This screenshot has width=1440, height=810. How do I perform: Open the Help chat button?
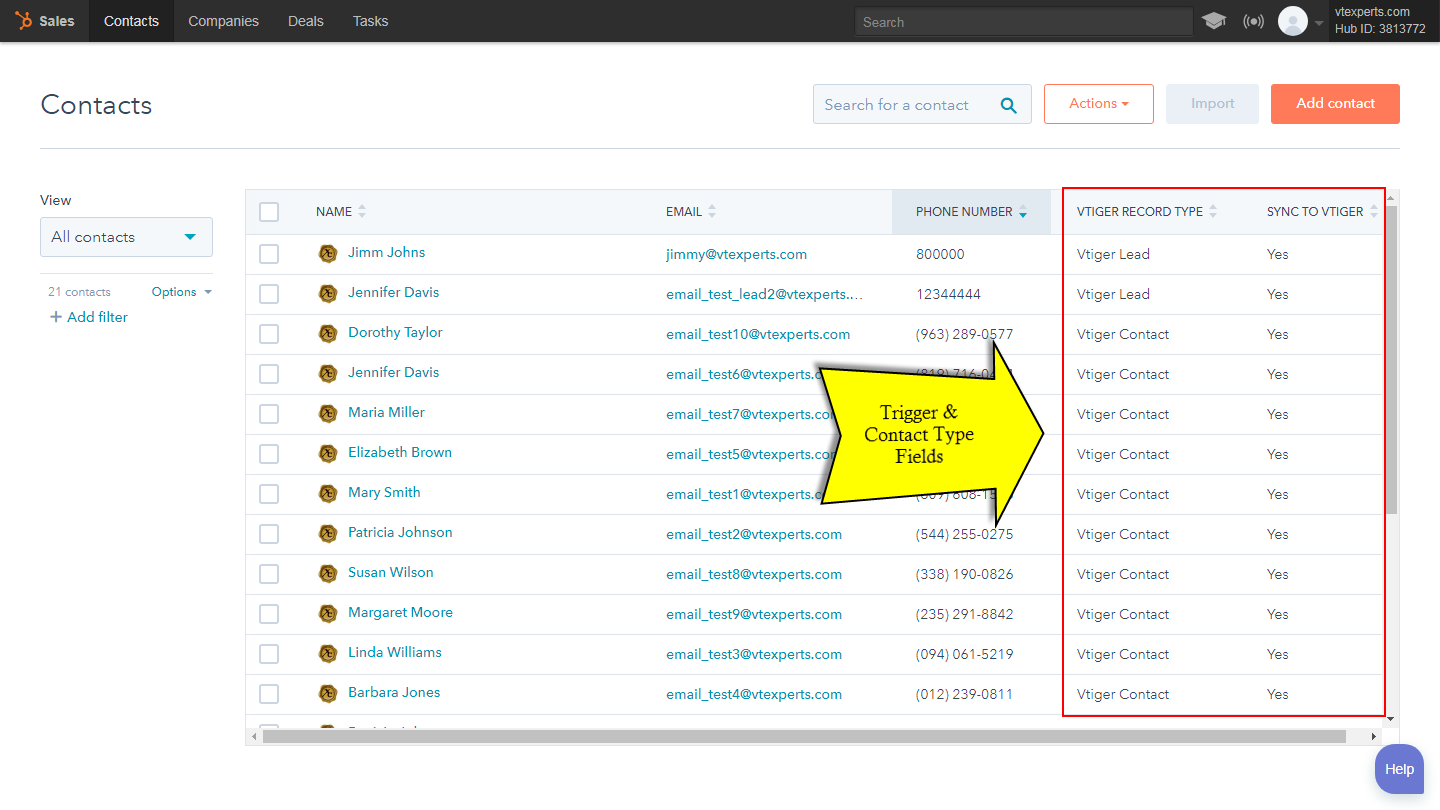pyautogui.click(x=1399, y=769)
